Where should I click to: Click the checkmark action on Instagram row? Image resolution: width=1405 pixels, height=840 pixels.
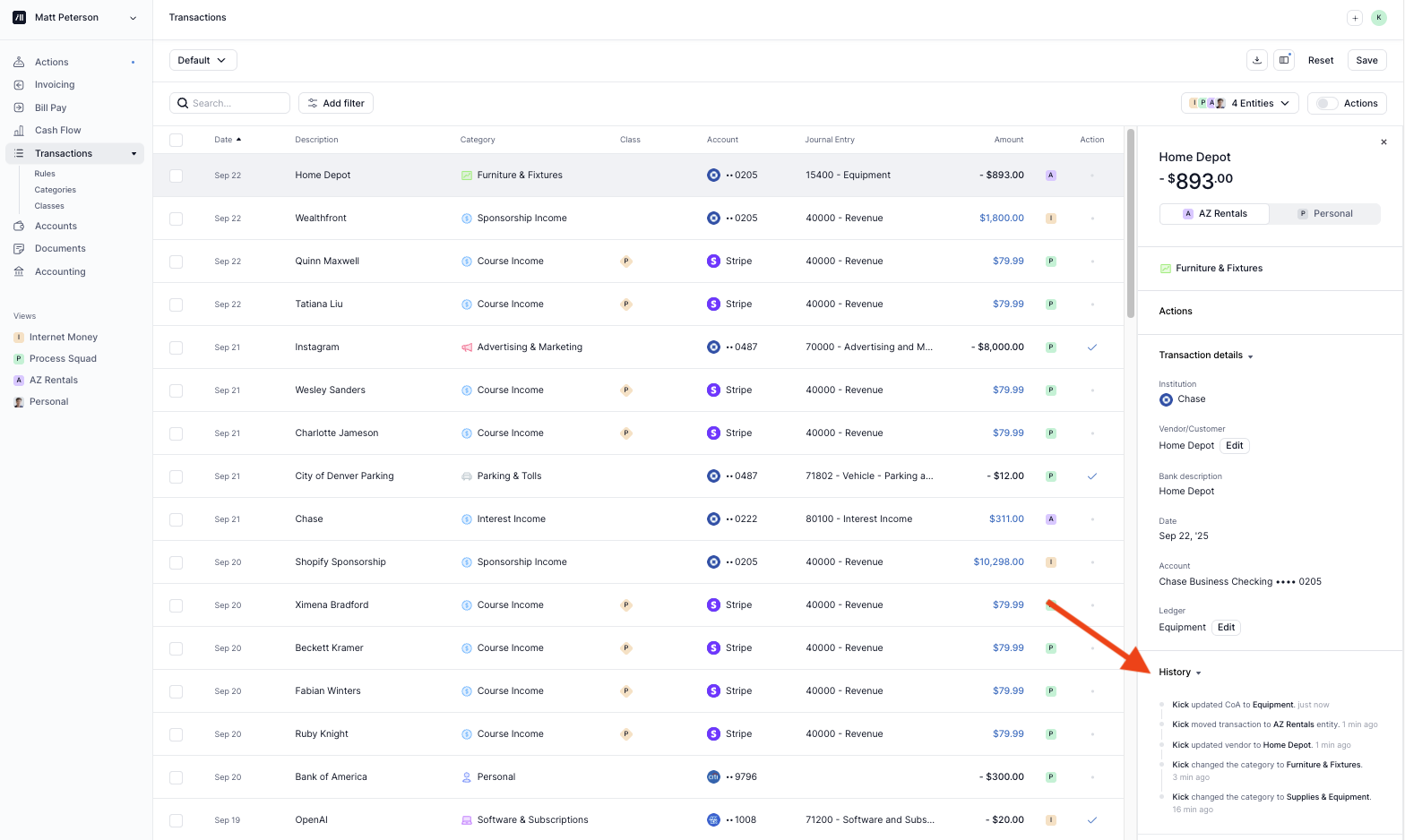1091,347
